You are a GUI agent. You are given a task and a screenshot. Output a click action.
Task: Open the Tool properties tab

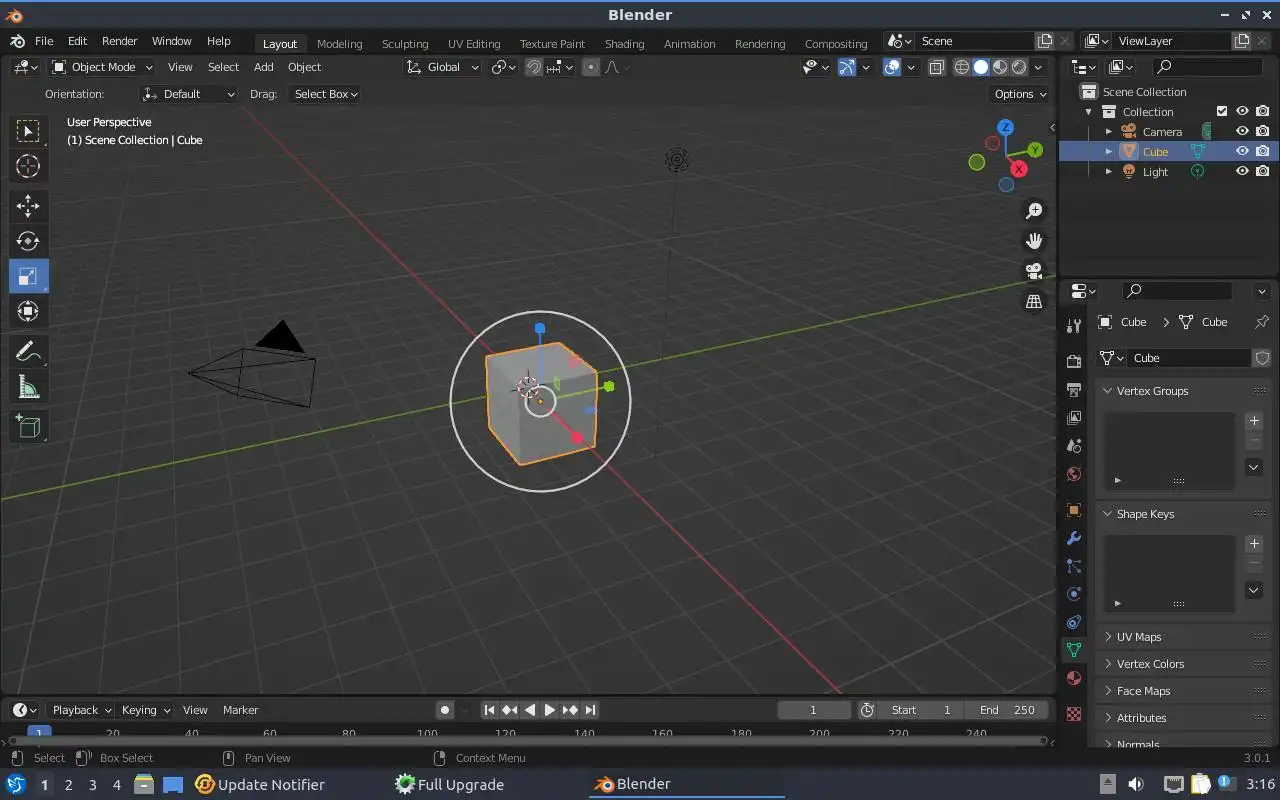[1074, 326]
